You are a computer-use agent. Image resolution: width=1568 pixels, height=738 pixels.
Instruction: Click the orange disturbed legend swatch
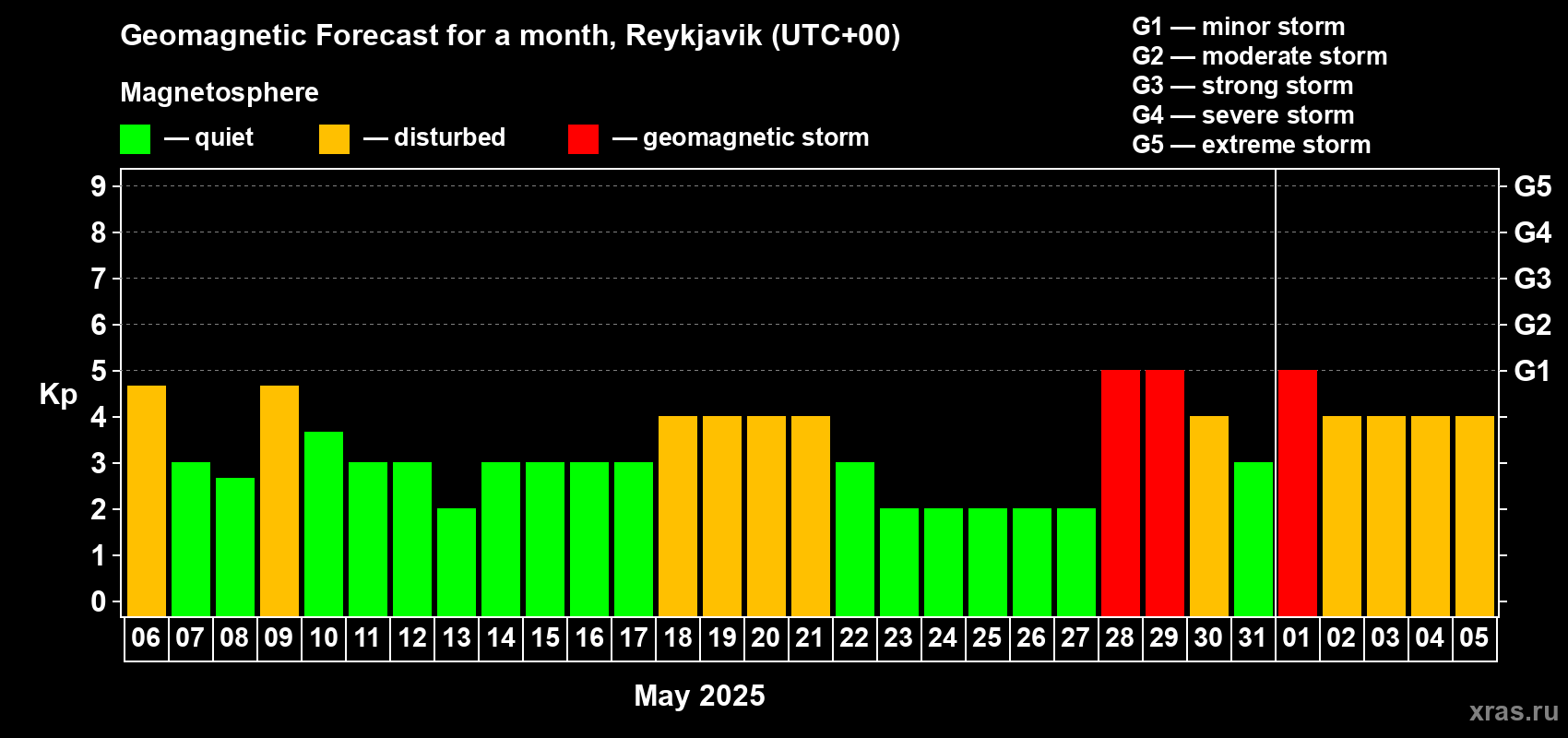[335, 139]
